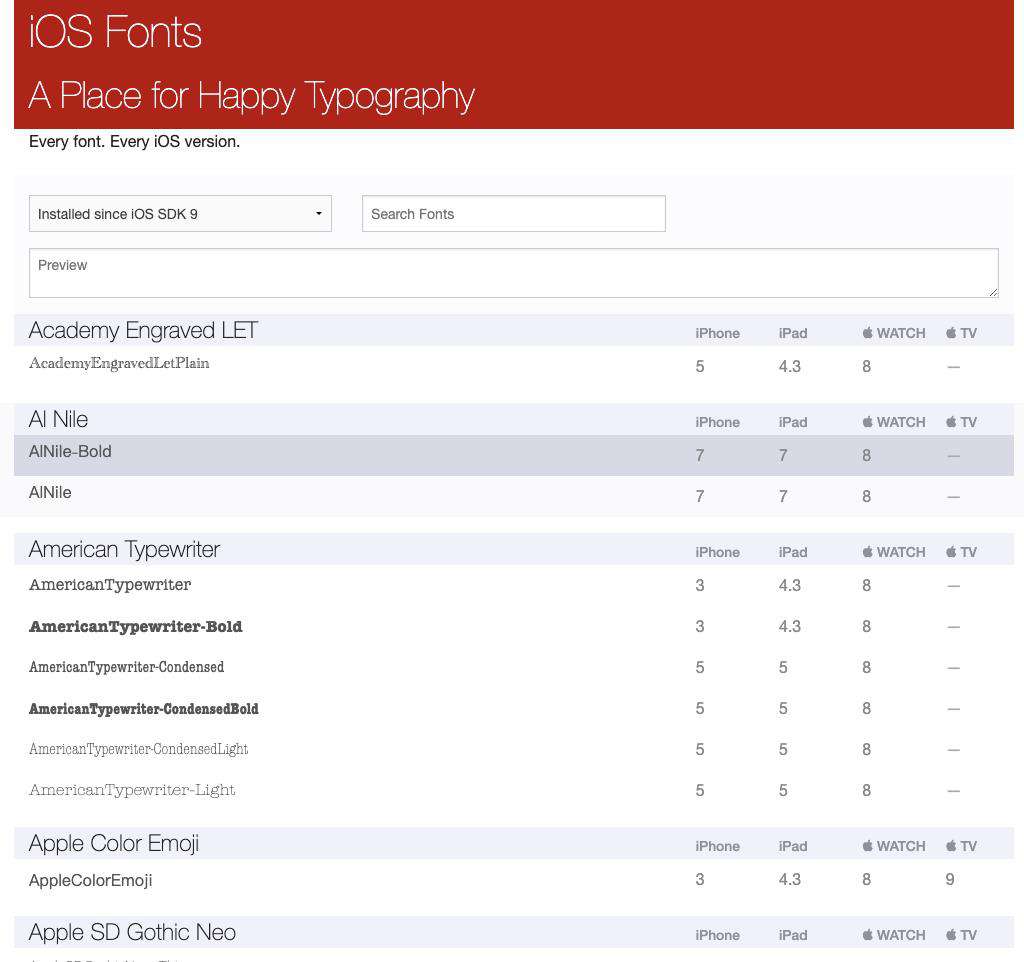The height and width of the screenshot is (962, 1024).
Task: Open the "Installed since iOS SDK 9" dropdown
Action: tap(180, 214)
